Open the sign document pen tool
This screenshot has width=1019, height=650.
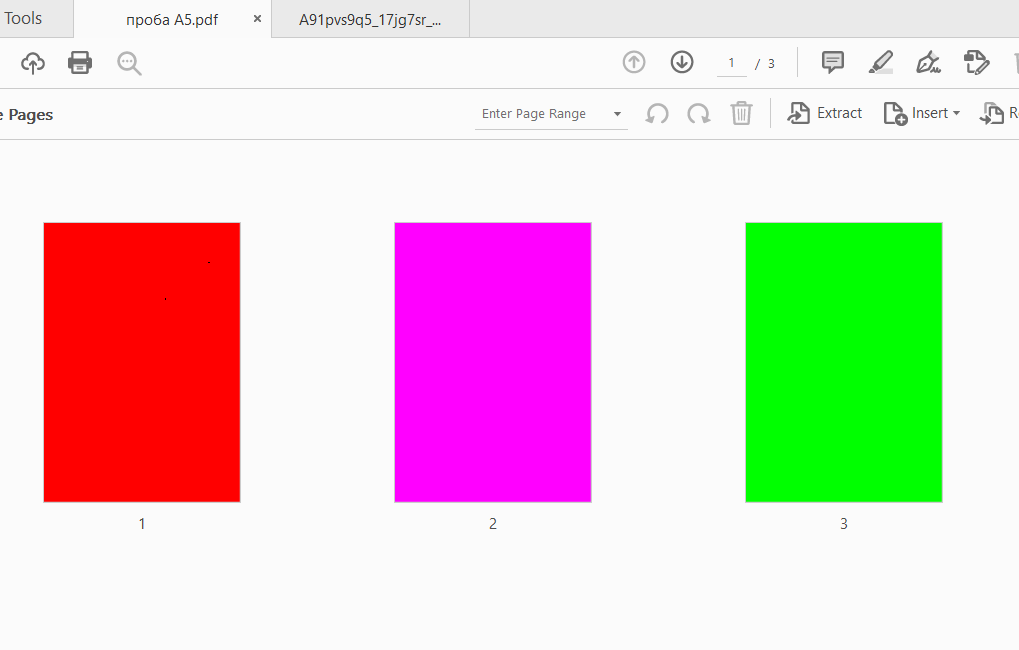click(928, 62)
